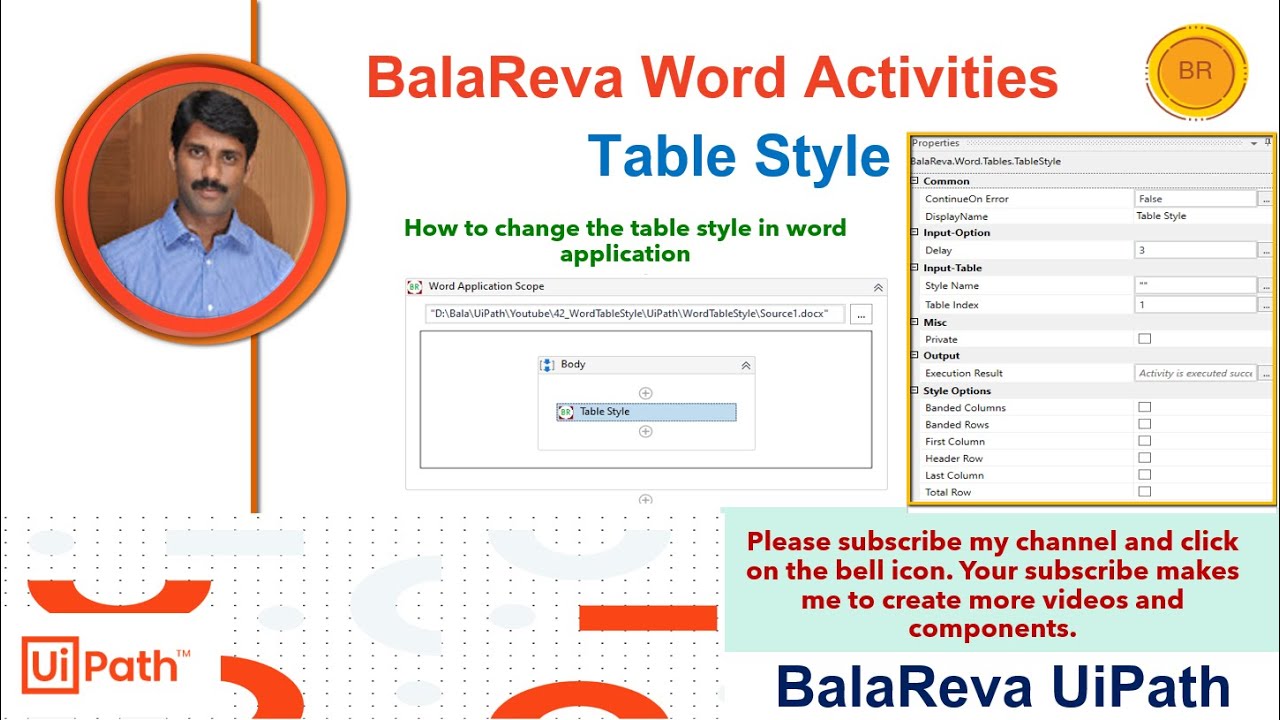The height and width of the screenshot is (720, 1280).
Task: Click the 'Style Name' property label
Action: [x=952, y=286]
